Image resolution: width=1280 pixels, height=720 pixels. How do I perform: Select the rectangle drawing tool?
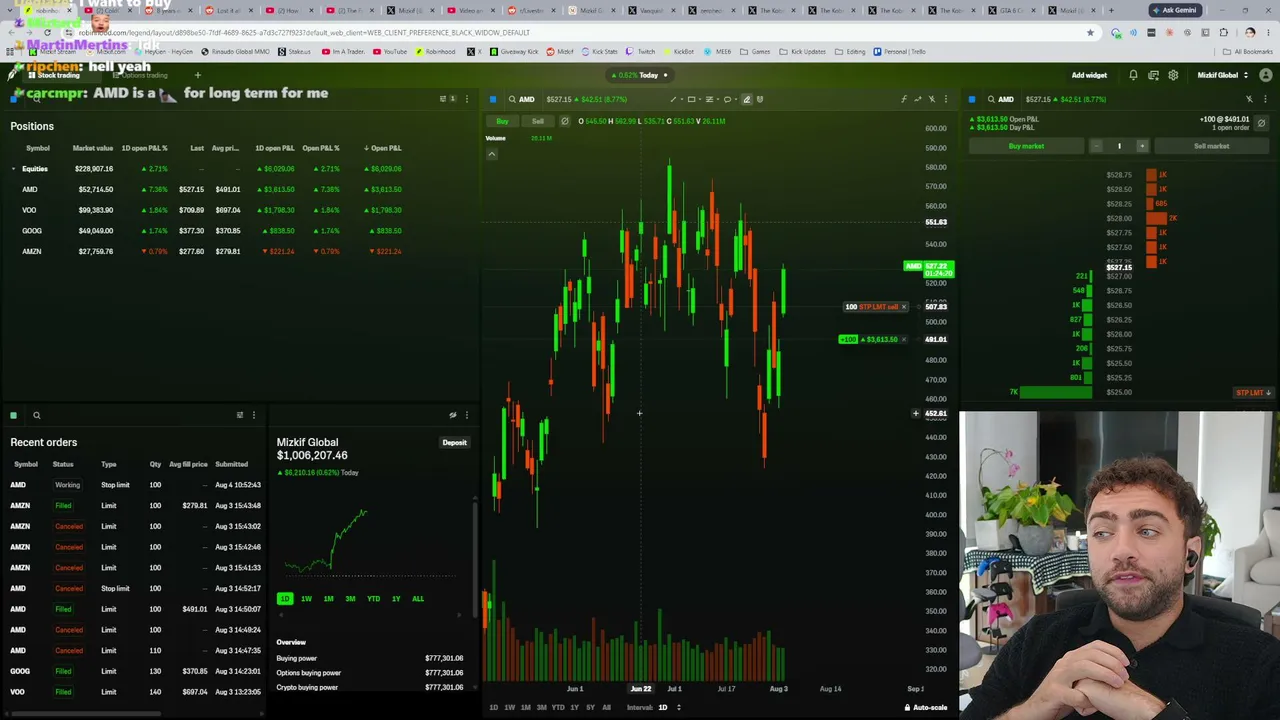(x=691, y=99)
